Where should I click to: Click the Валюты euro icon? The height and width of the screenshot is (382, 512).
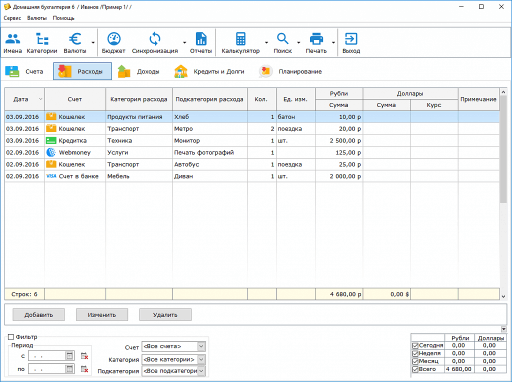[x=75, y=39]
